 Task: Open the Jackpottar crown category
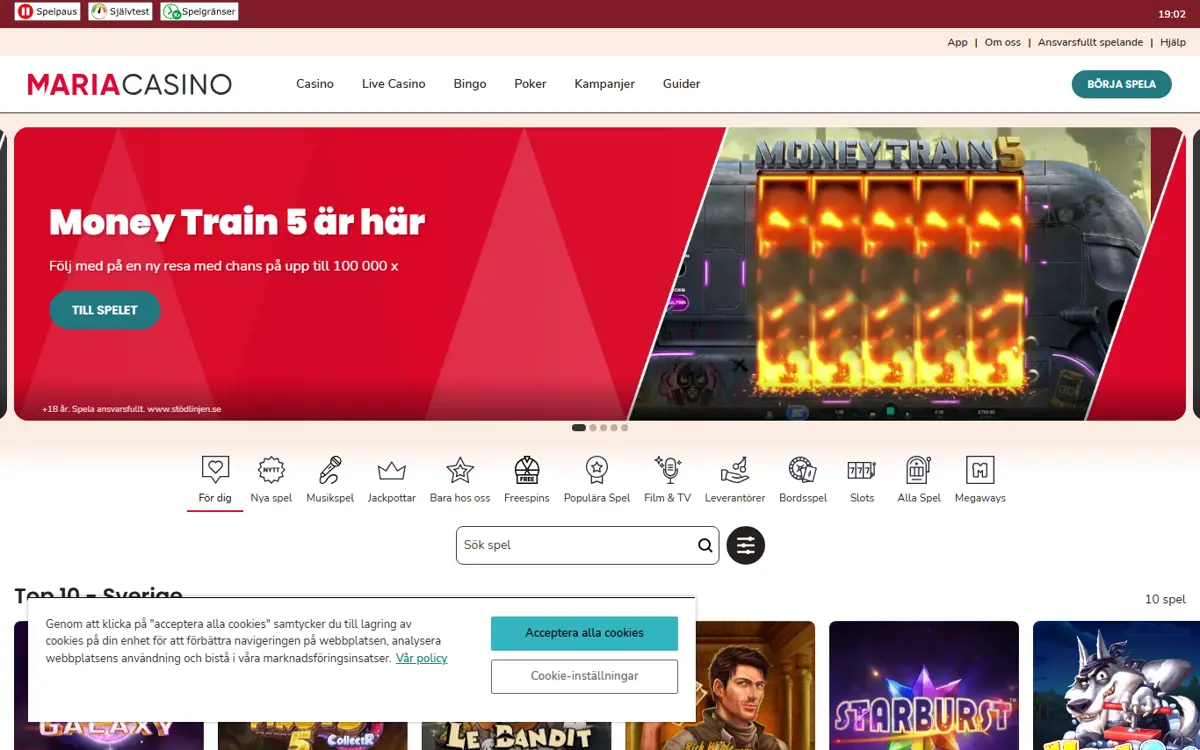pyautogui.click(x=391, y=480)
